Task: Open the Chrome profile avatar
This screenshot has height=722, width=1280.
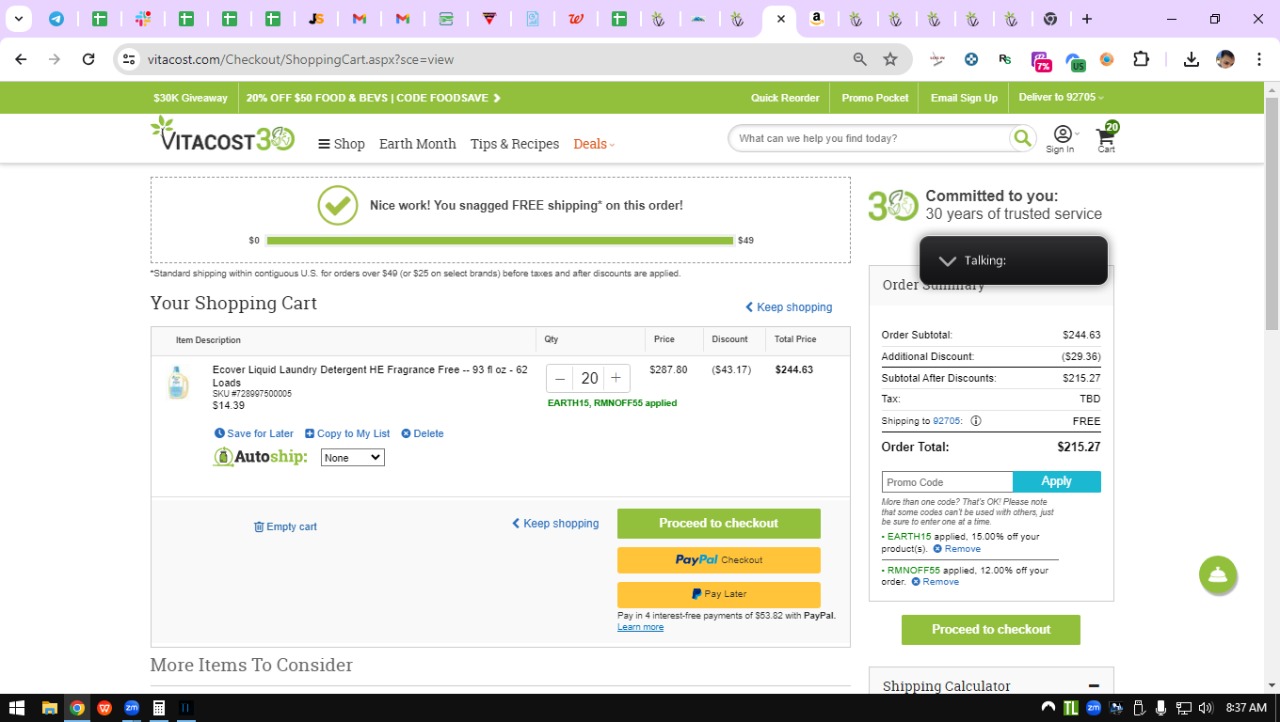Action: click(x=1225, y=59)
